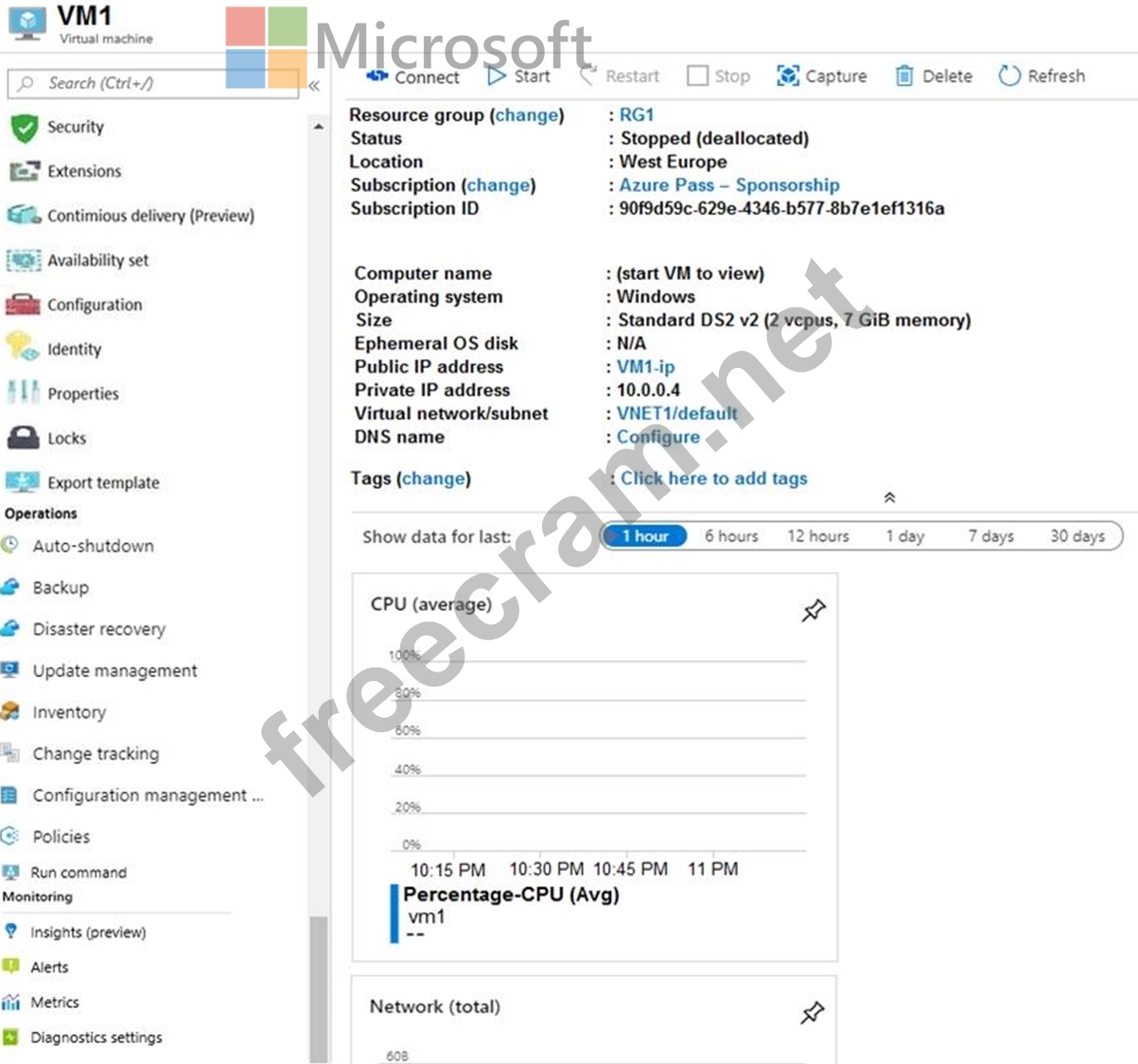Click the Restart toolbar button

(x=620, y=76)
